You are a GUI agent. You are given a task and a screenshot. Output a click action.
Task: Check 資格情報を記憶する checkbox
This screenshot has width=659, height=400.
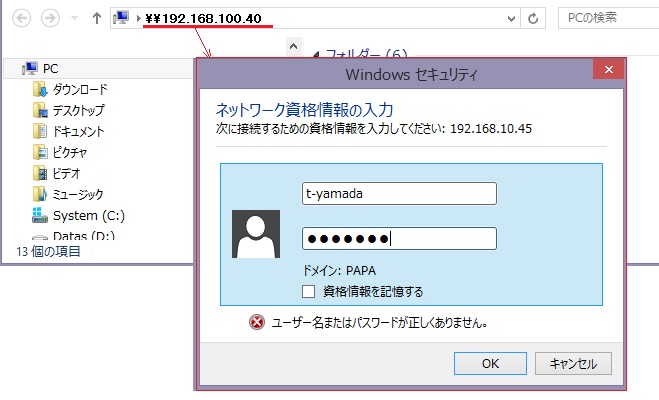coord(308,291)
